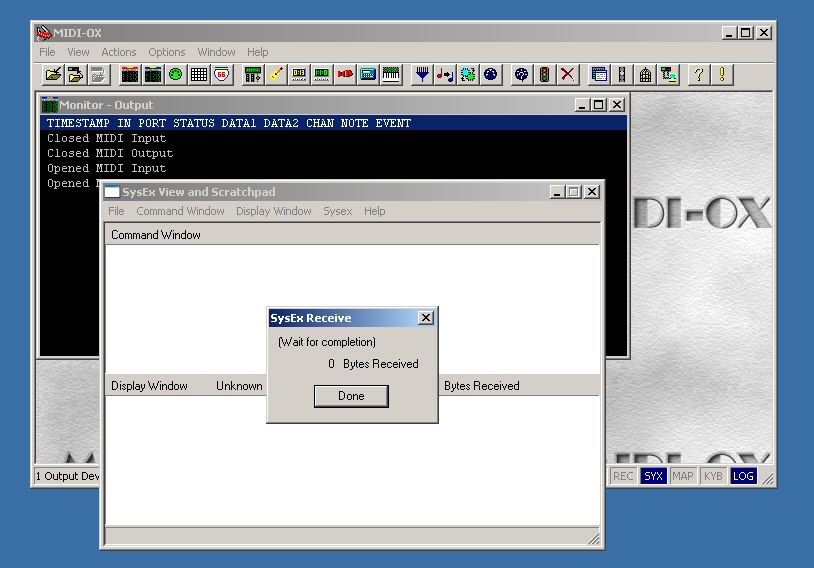The width and height of the screenshot is (814, 568).
Task: Click the folder with patch-cable toolbar icon
Action: (76, 75)
